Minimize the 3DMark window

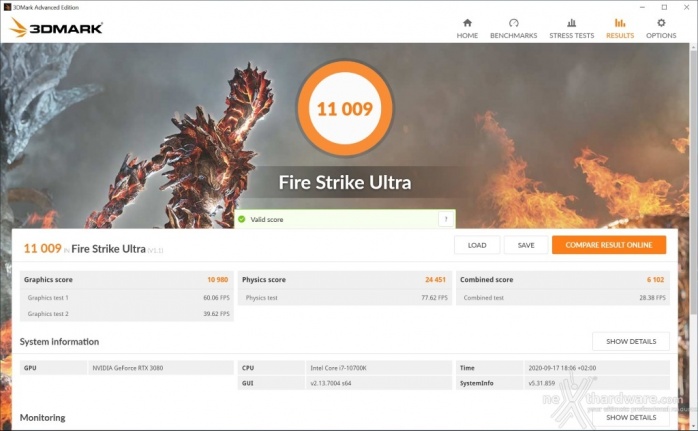pos(642,7)
